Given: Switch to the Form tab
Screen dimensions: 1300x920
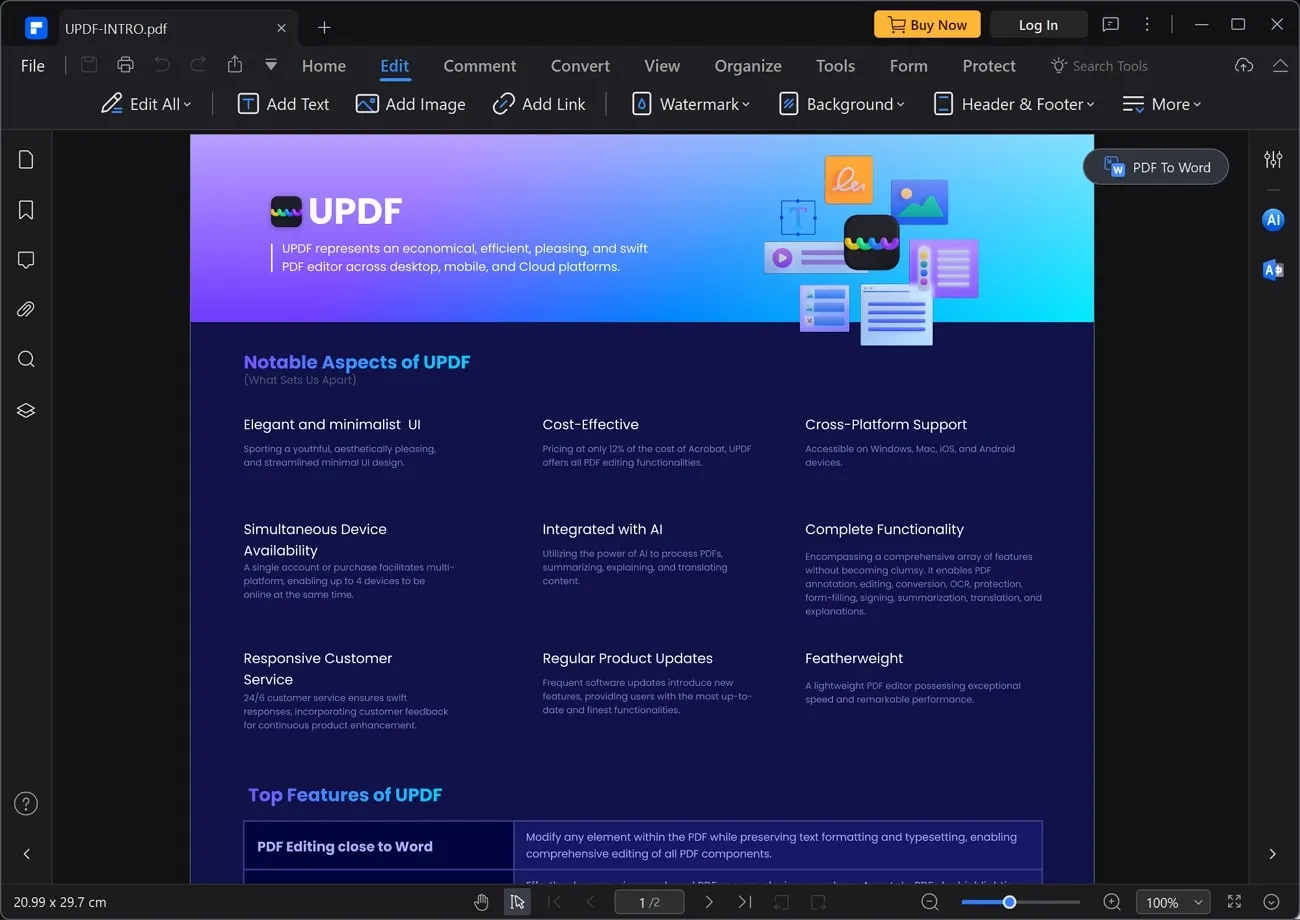Looking at the screenshot, I should [909, 66].
